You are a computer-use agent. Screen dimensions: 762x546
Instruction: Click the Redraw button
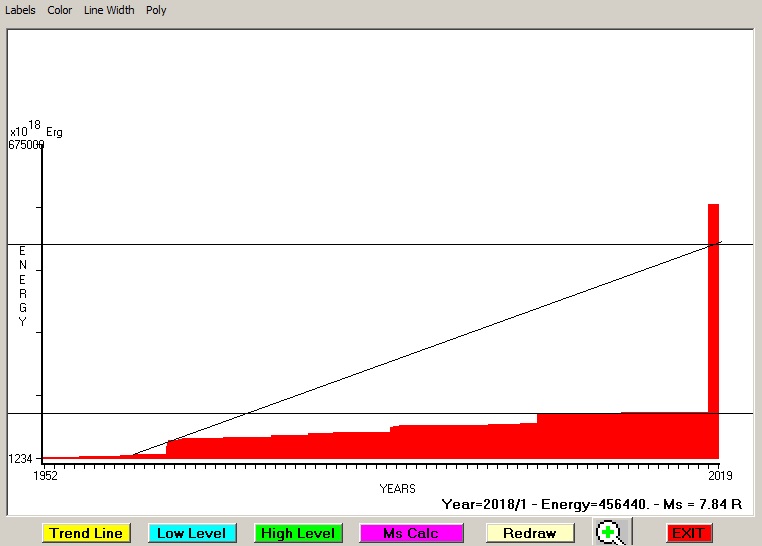click(x=530, y=533)
